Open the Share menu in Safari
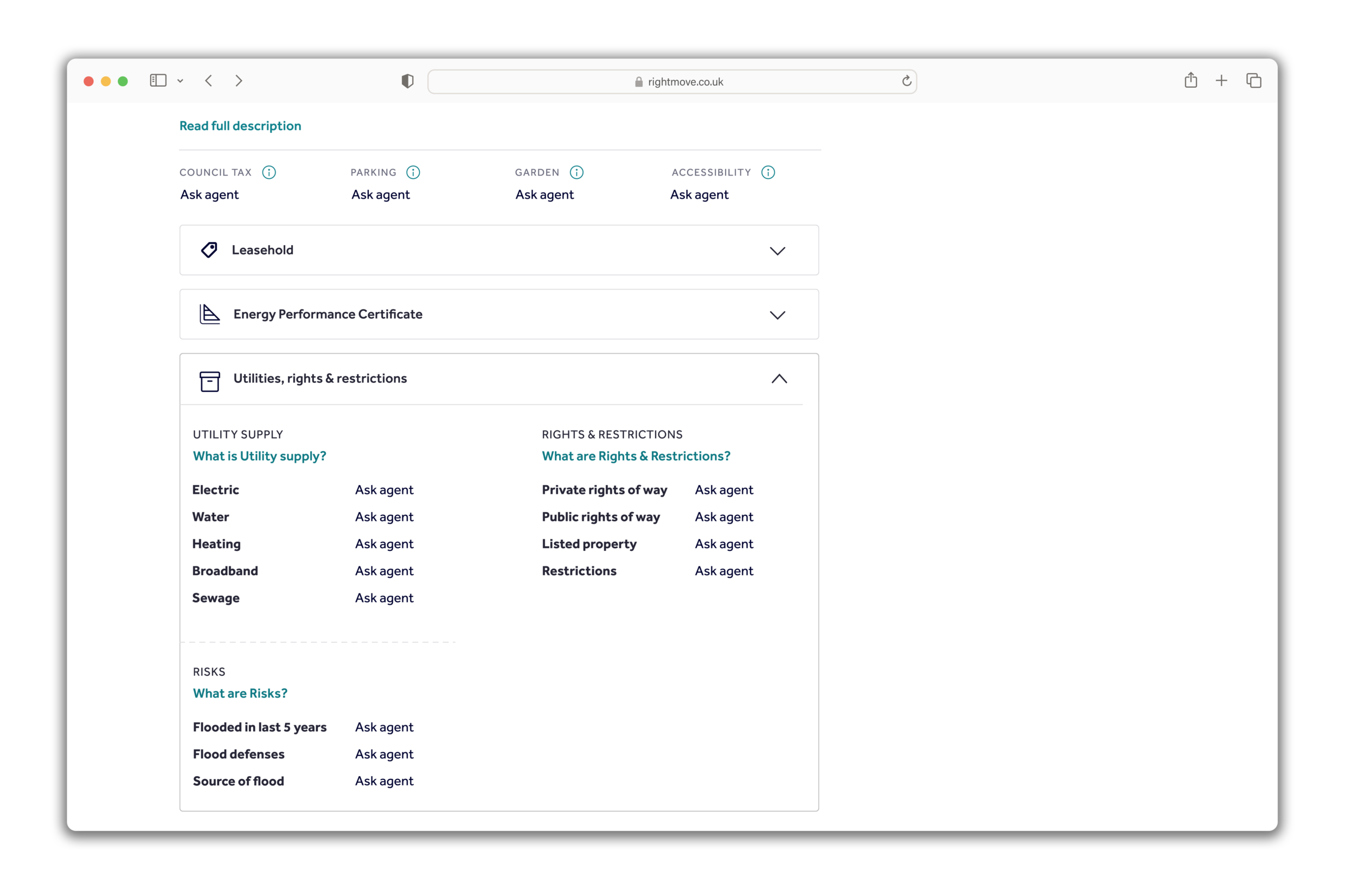This screenshot has width=1345, height=896. click(x=1190, y=80)
